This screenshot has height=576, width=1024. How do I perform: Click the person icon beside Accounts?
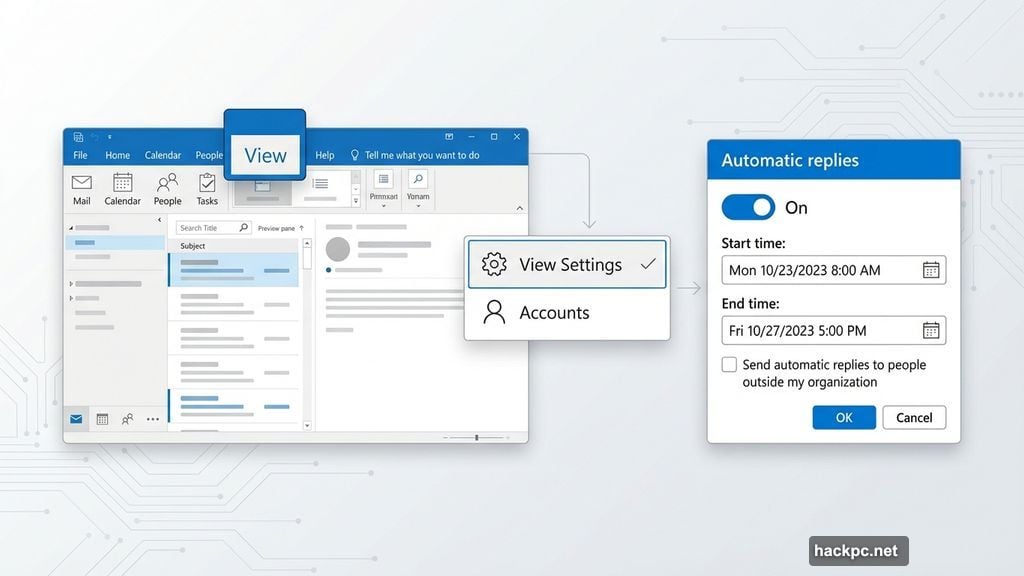coord(492,312)
